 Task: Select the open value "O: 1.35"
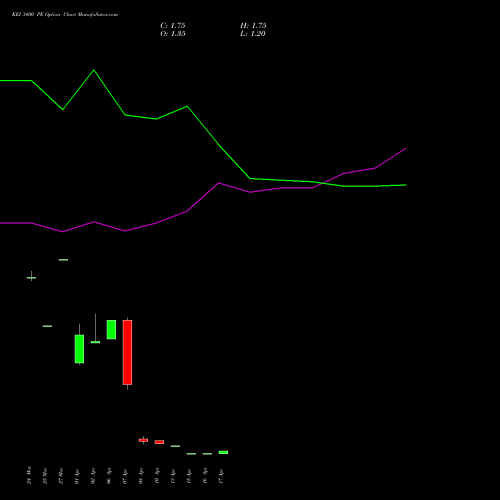[x=173, y=34]
